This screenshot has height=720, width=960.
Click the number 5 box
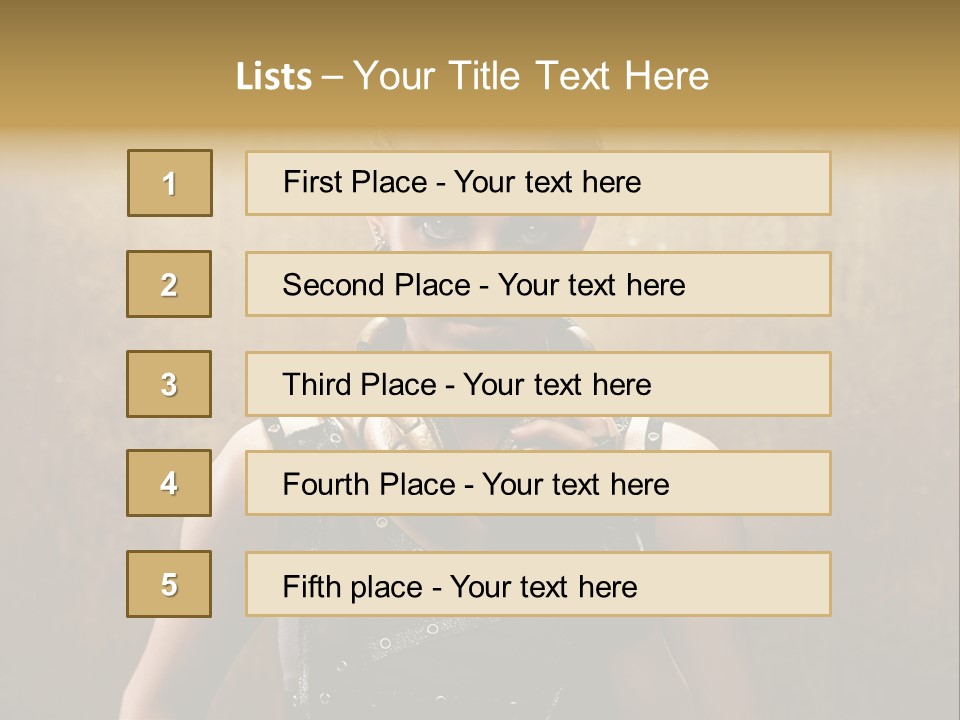[169, 584]
